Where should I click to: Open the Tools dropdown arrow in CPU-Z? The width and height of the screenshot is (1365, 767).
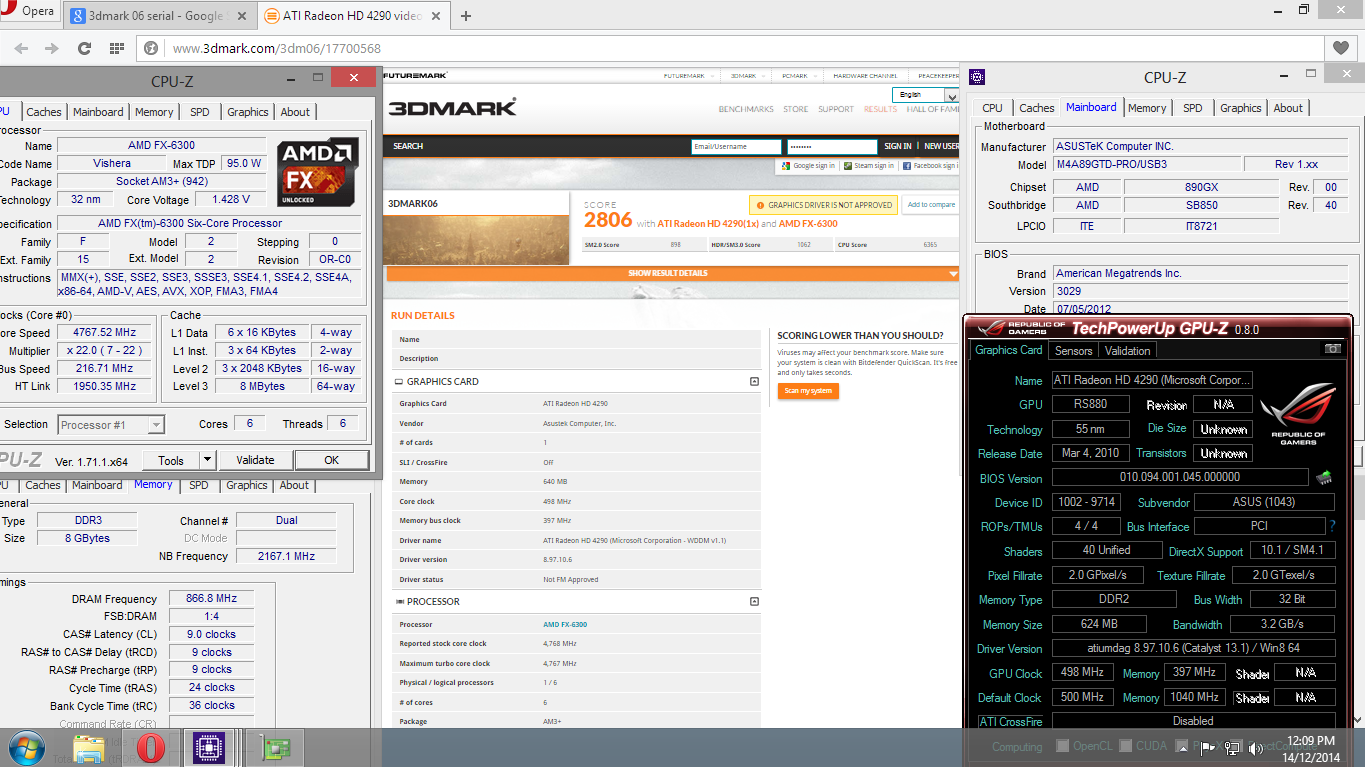coord(207,460)
